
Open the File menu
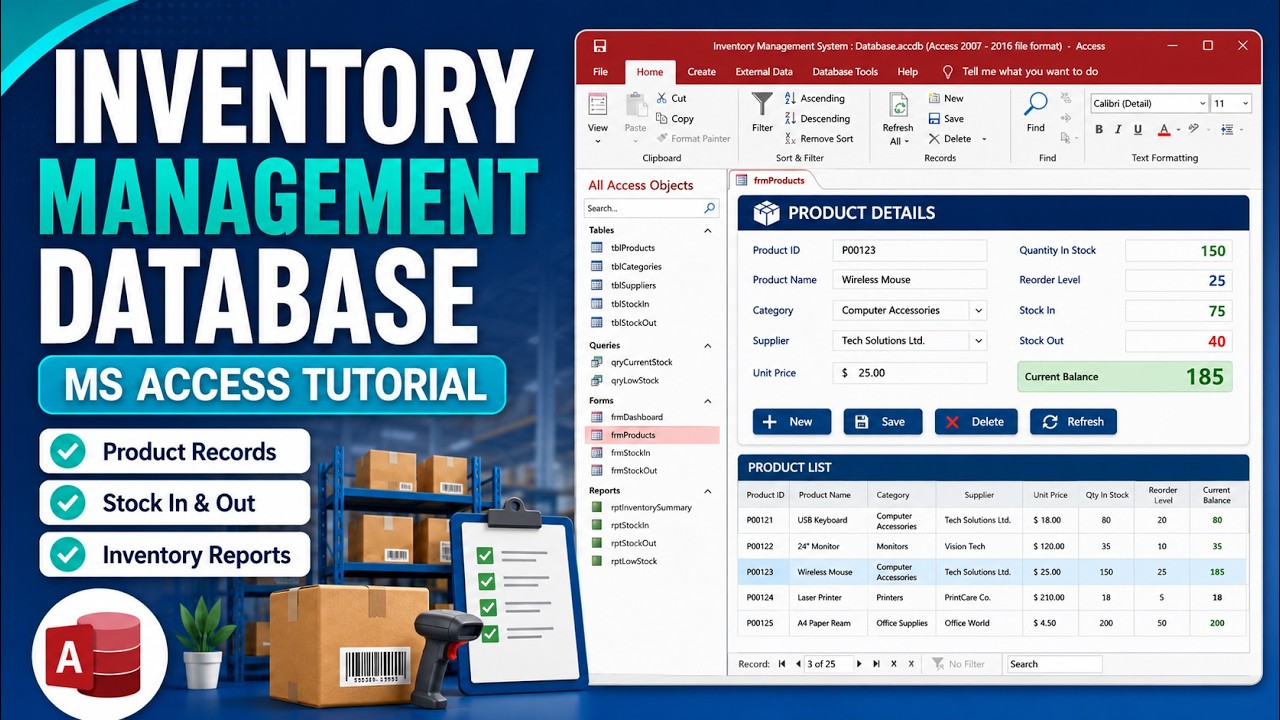[x=601, y=72]
